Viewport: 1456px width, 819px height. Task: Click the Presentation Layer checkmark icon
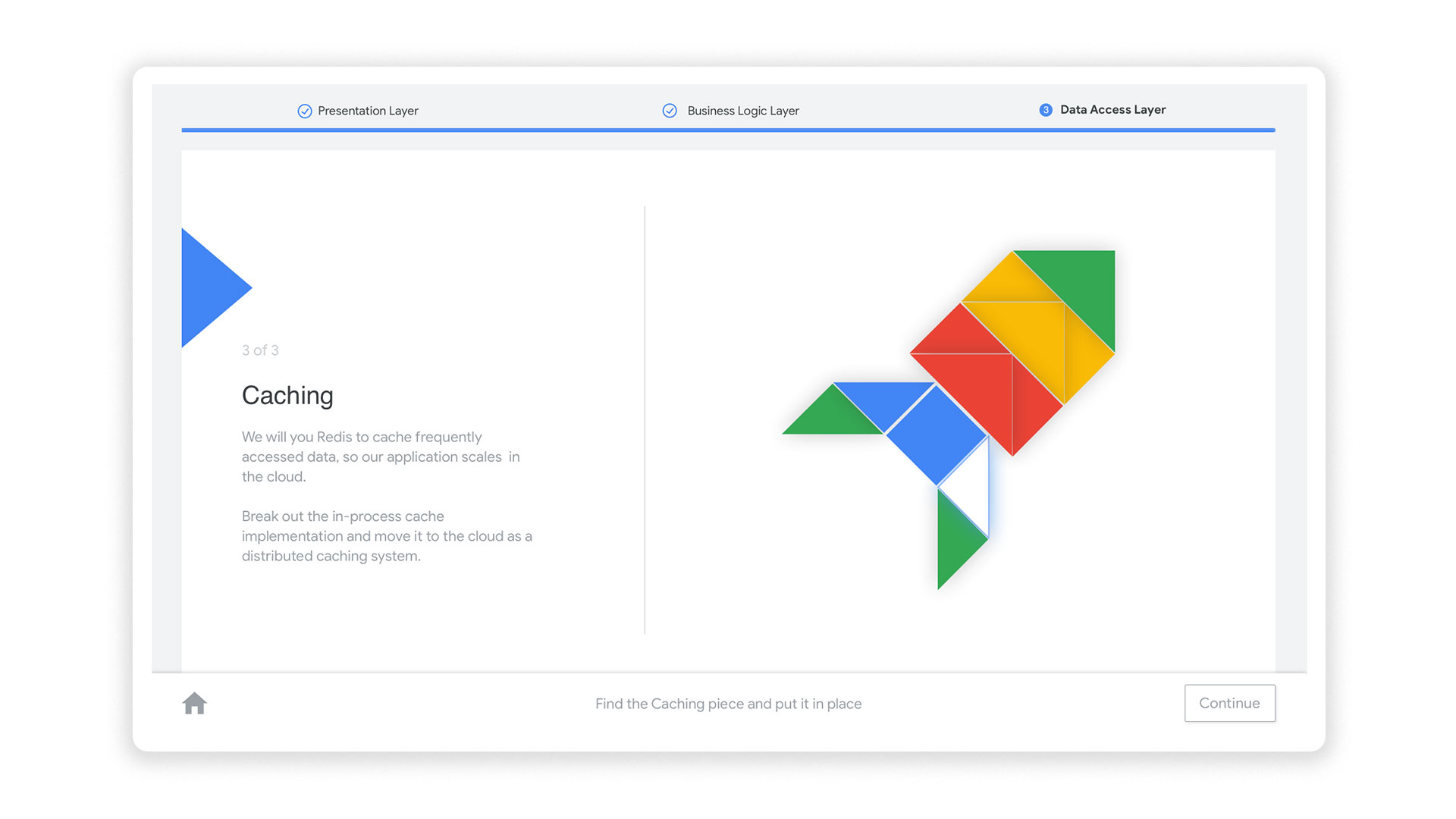pos(305,111)
